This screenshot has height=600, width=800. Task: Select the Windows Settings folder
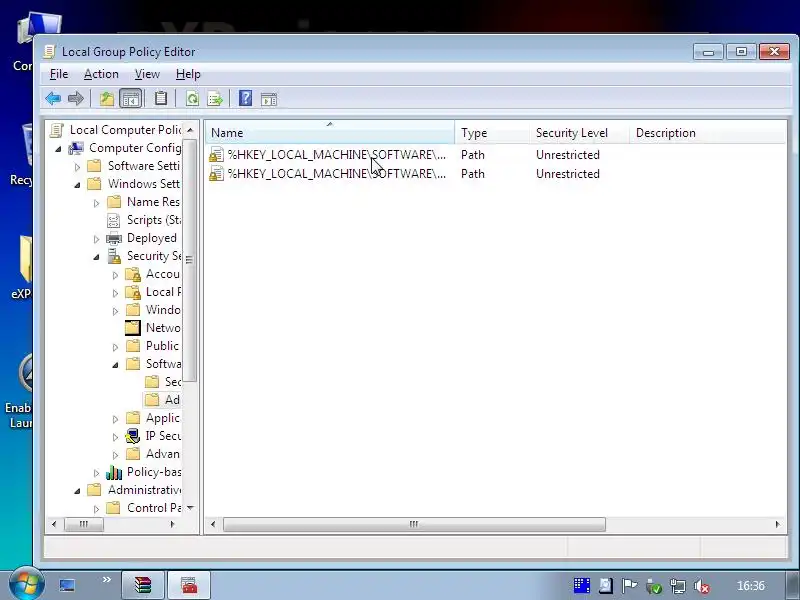(143, 184)
